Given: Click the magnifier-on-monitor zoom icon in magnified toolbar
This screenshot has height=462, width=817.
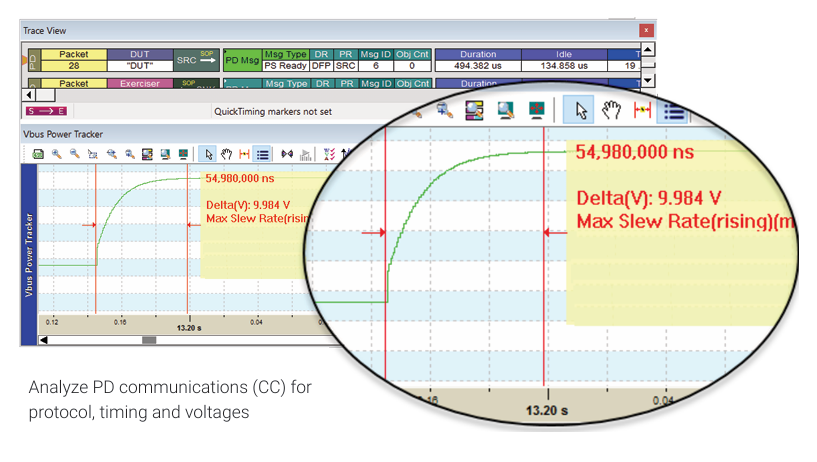Looking at the screenshot, I should [x=507, y=109].
